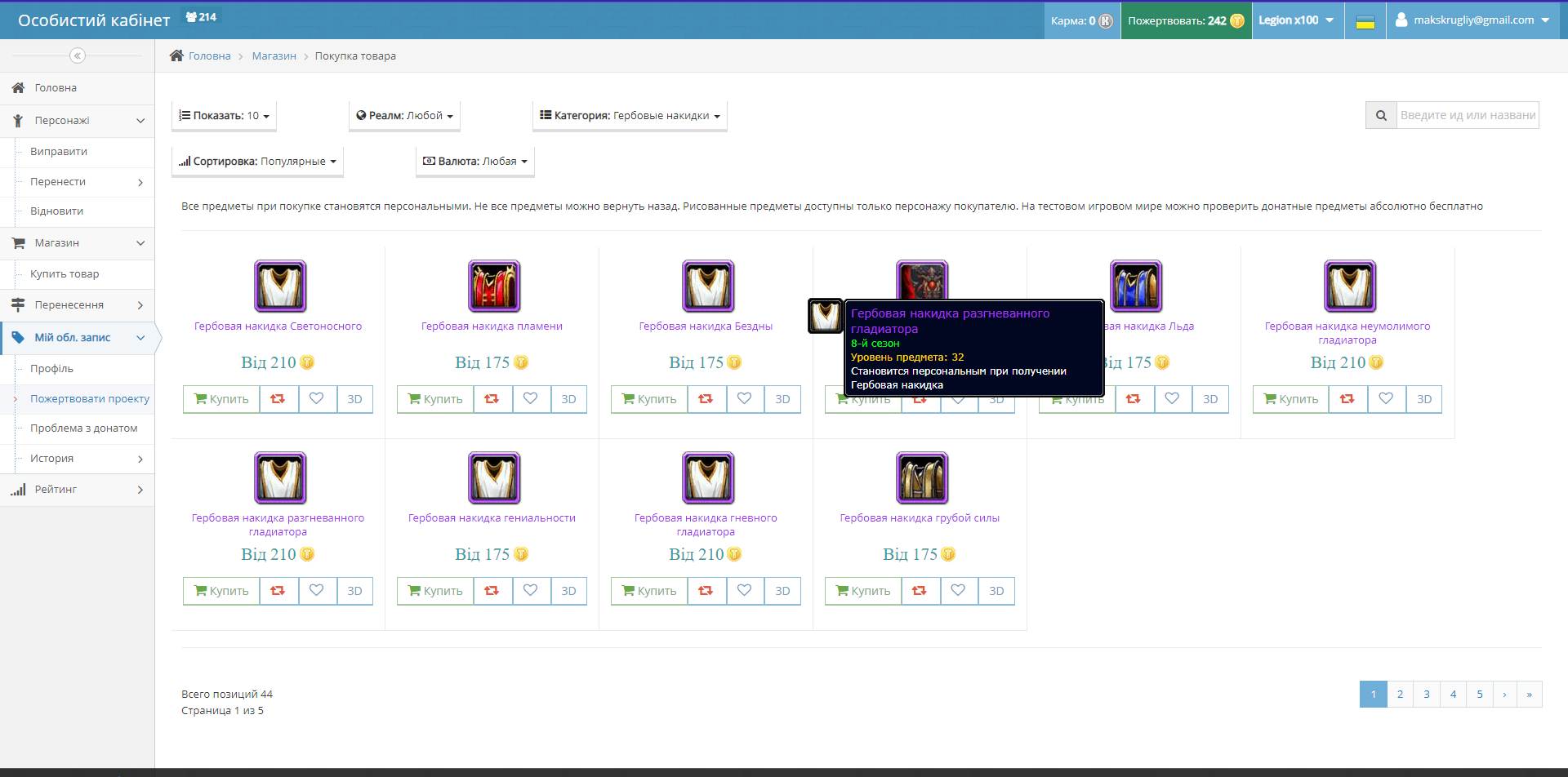Expand Рейтинг sidebar section
The width and height of the screenshot is (1568, 777).
78,490
